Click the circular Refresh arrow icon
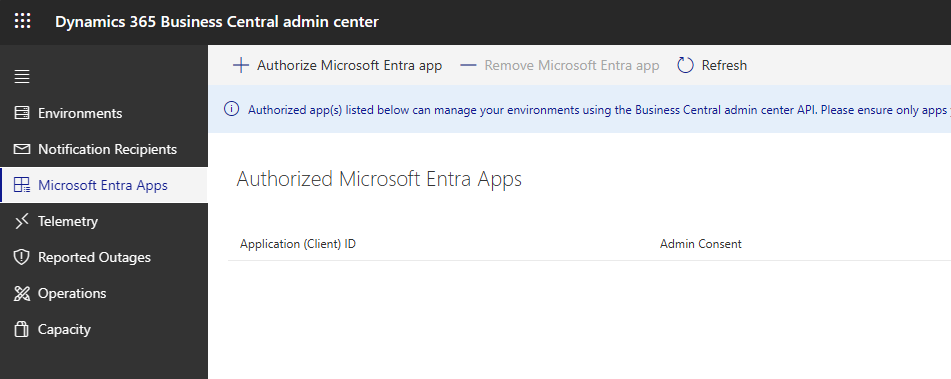The width and height of the screenshot is (951, 379). click(x=685, y=65)
